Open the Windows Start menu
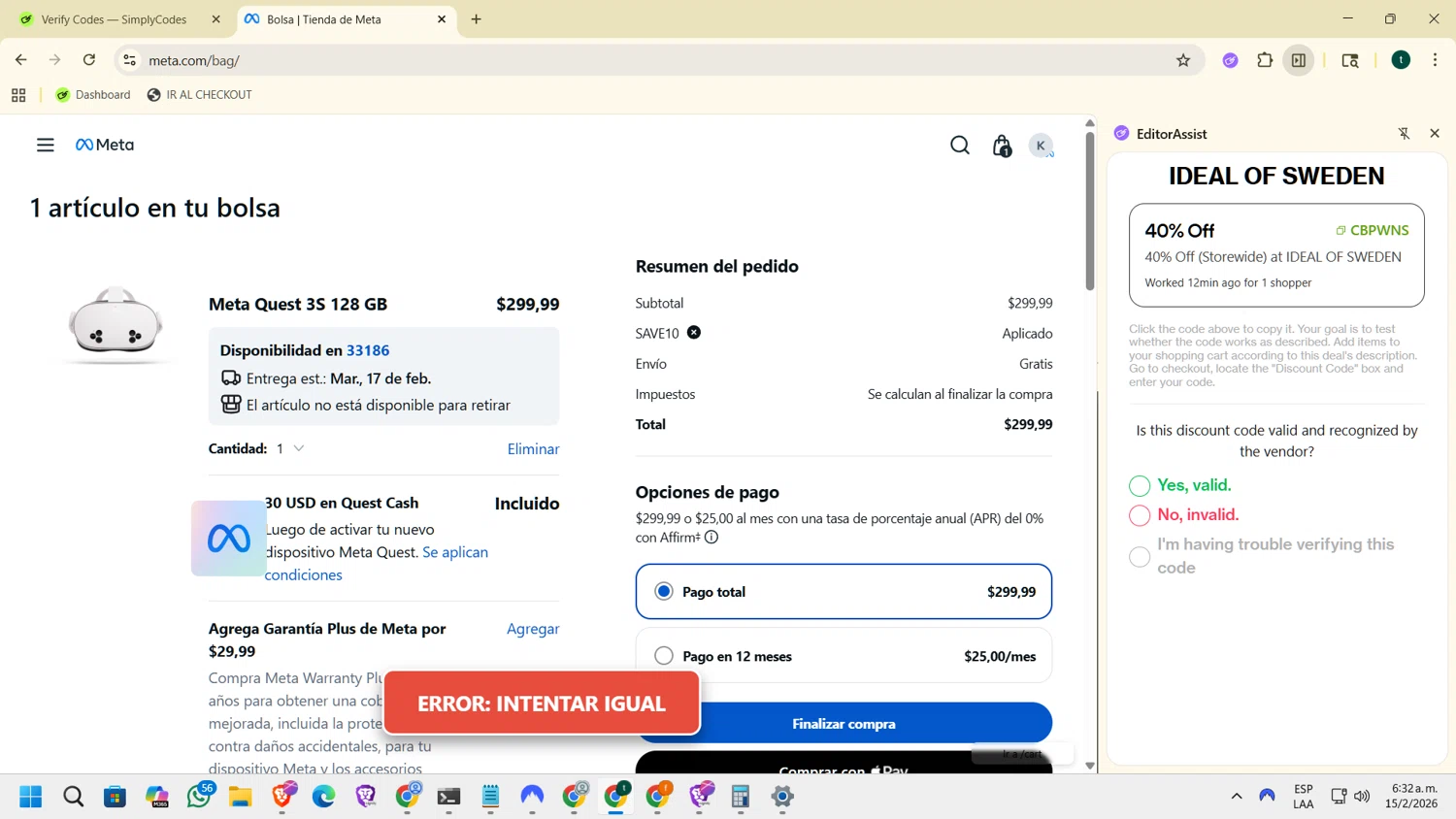Screen dimensions: 1456x819 (31, 797)
